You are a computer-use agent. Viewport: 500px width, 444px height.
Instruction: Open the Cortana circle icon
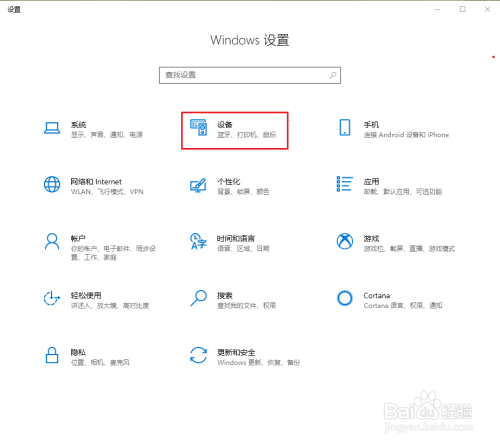point(345,298)
